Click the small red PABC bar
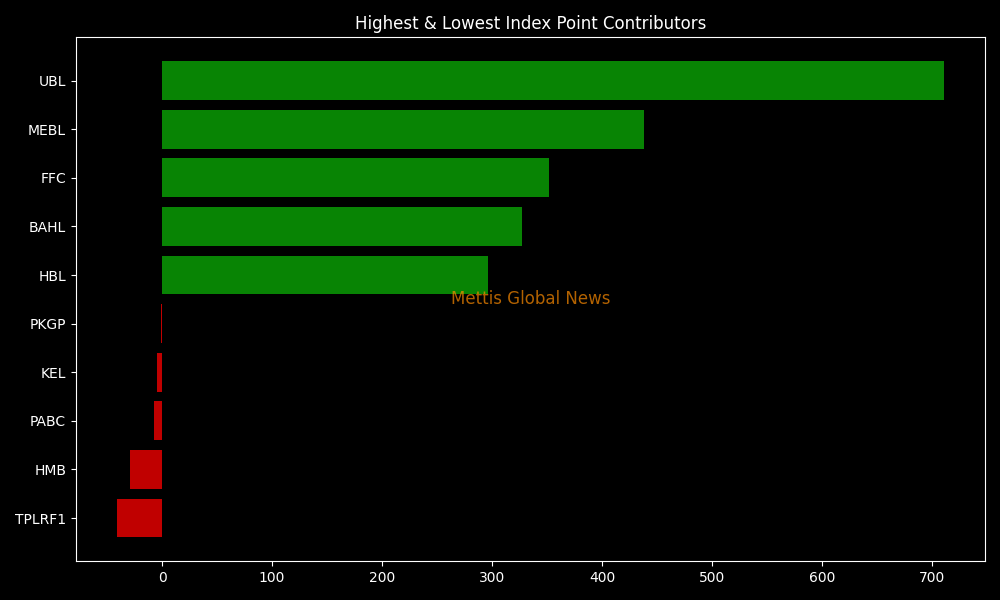The width and height of the screenshot is (1000, 600). (158, 421)
